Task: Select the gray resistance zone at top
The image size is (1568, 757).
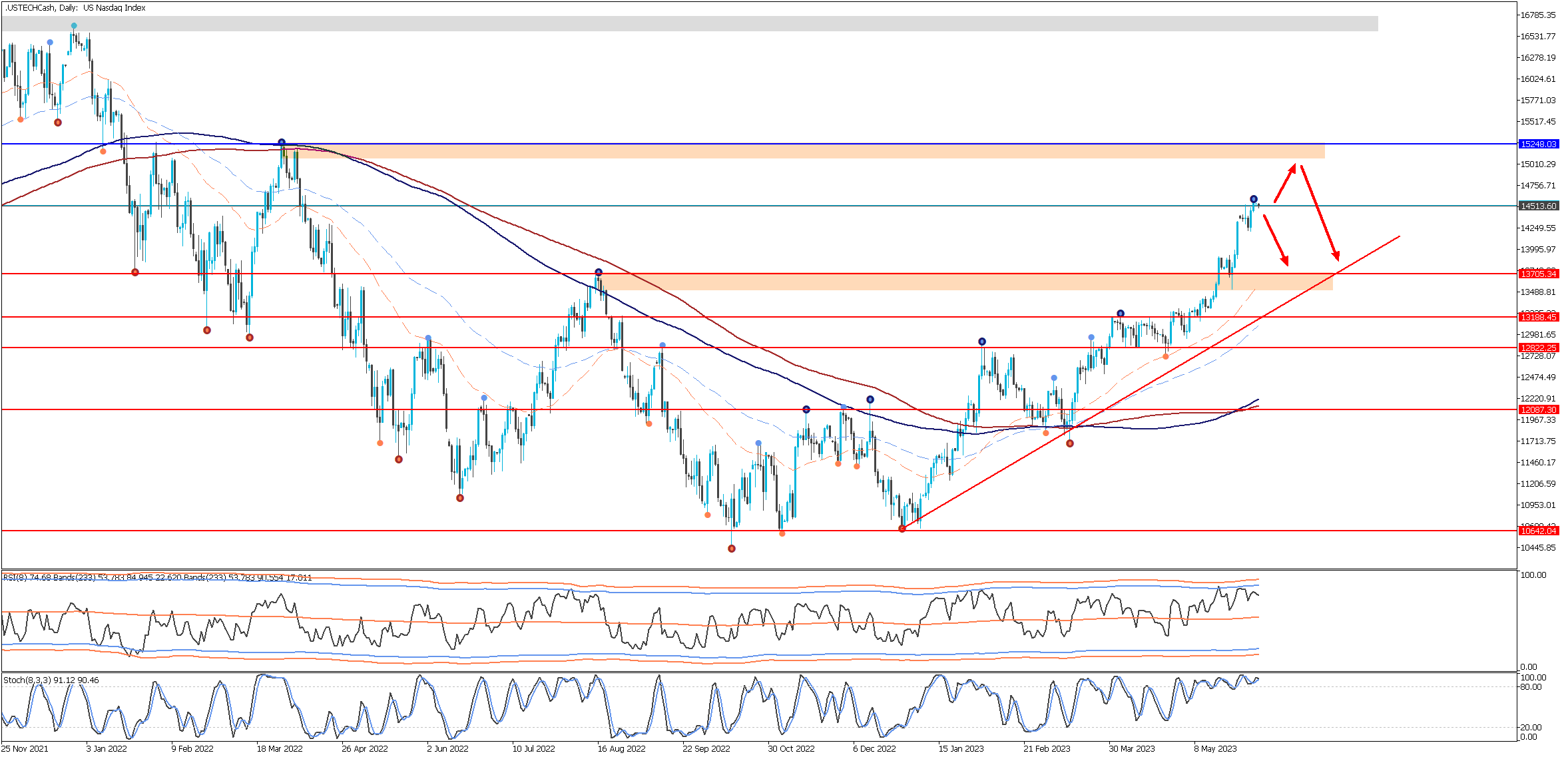Action: [689, 23]
